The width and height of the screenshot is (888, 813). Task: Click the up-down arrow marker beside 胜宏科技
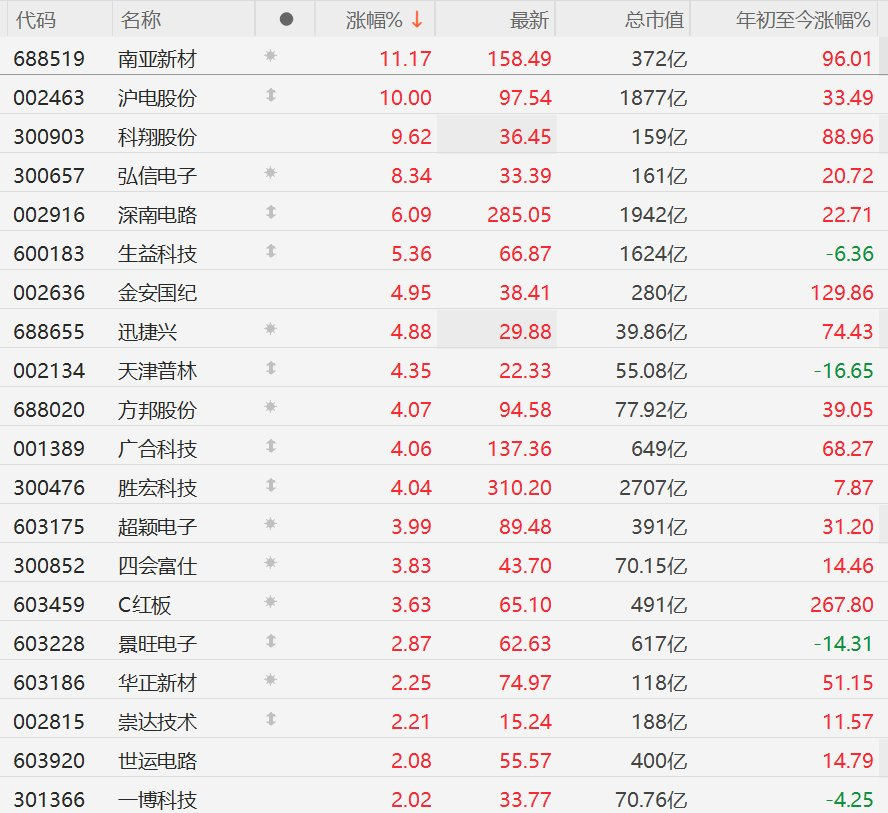[x=270, y=487]
